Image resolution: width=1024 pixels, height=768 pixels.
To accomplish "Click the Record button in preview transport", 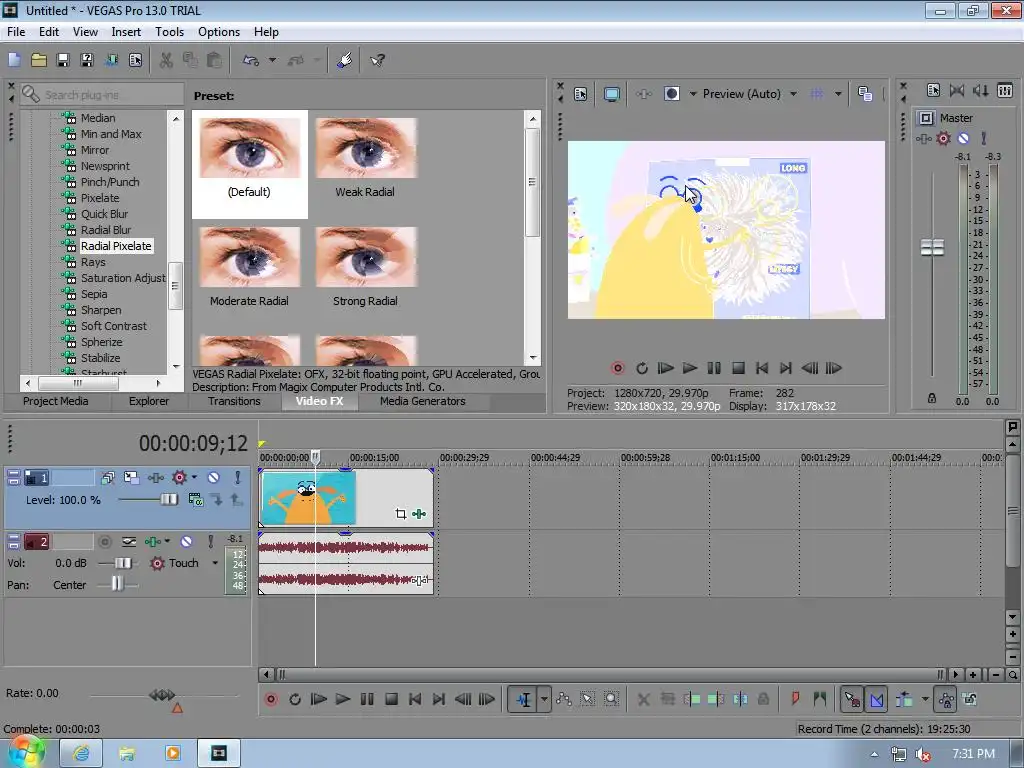I will 618,368.
